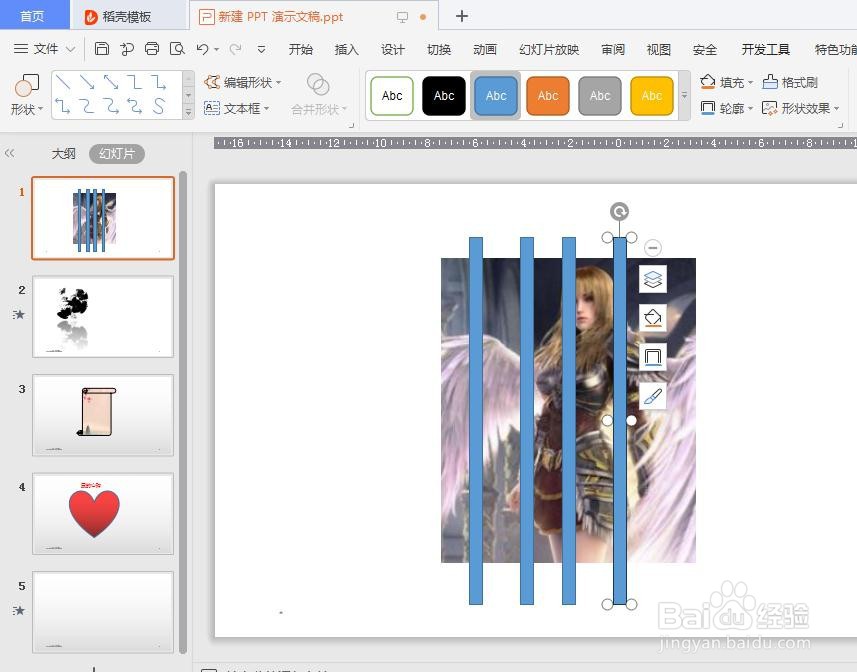Click the presentation screen icon on document tab
Viewport: 857px width, 672px height.
click(x=403, y=17)
